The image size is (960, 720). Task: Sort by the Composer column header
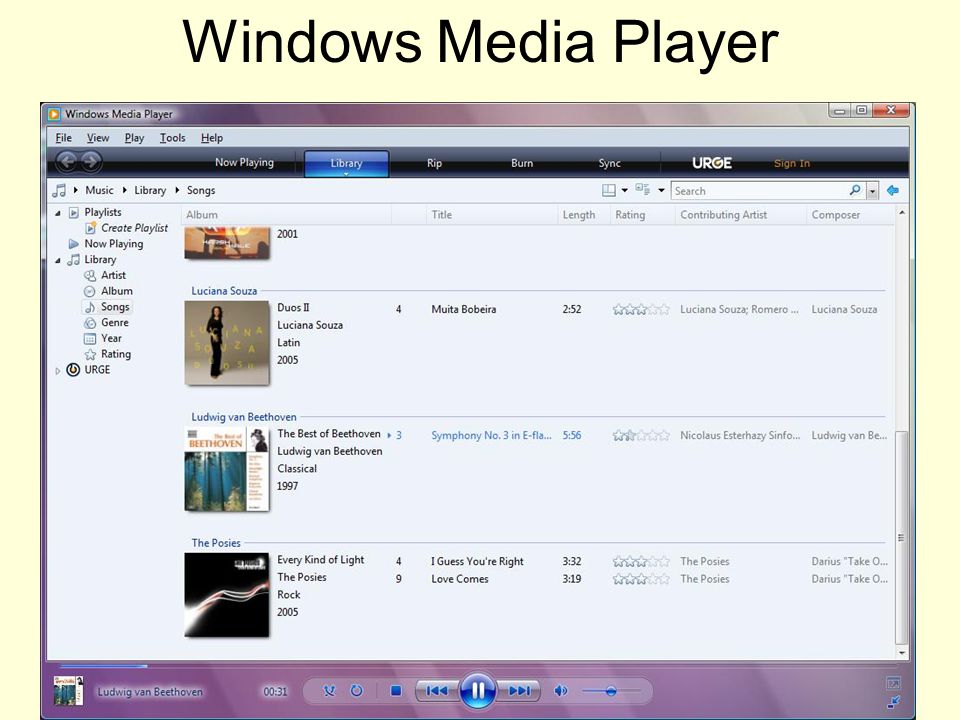851,215
